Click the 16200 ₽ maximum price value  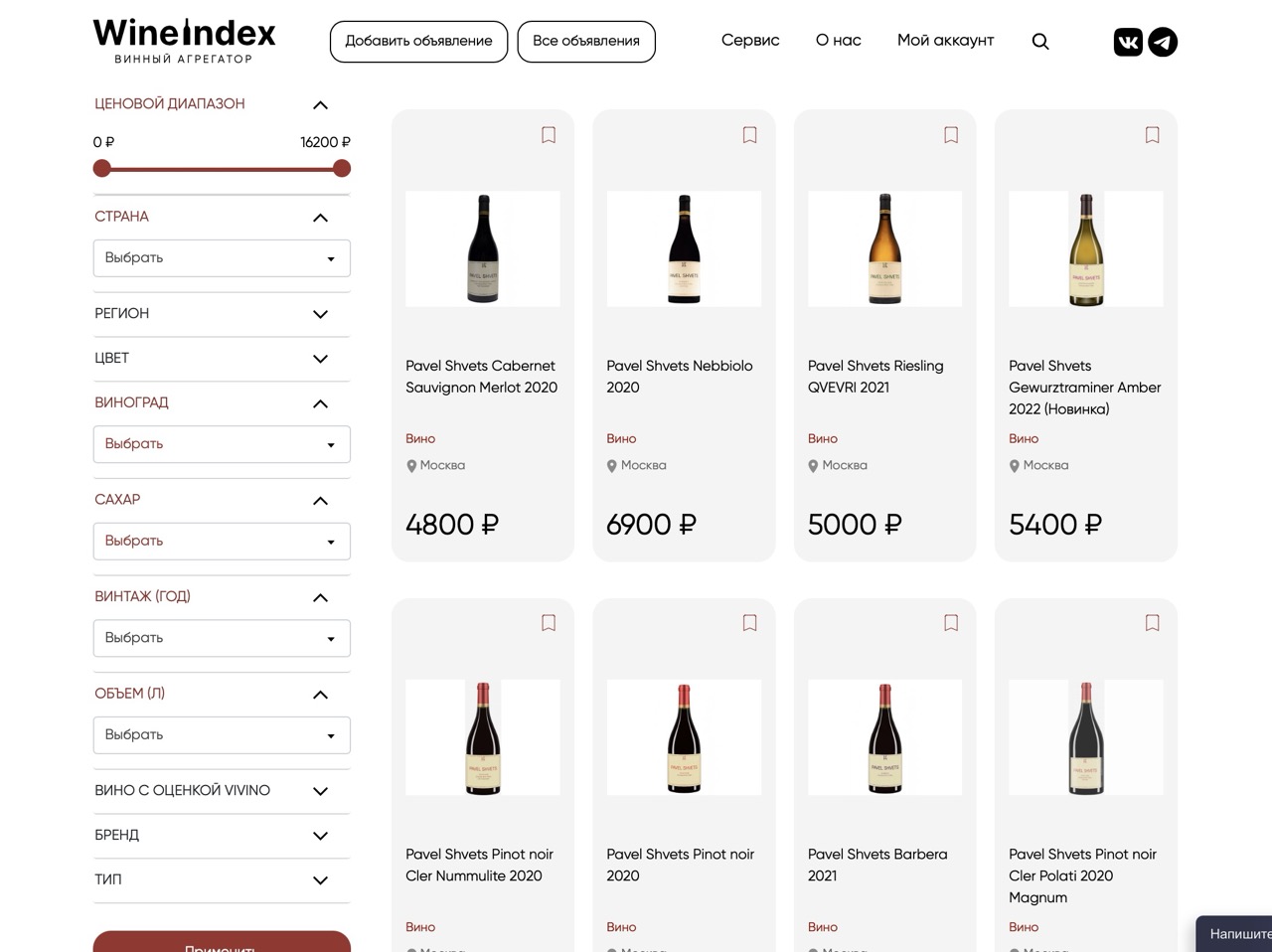(325, 142)
